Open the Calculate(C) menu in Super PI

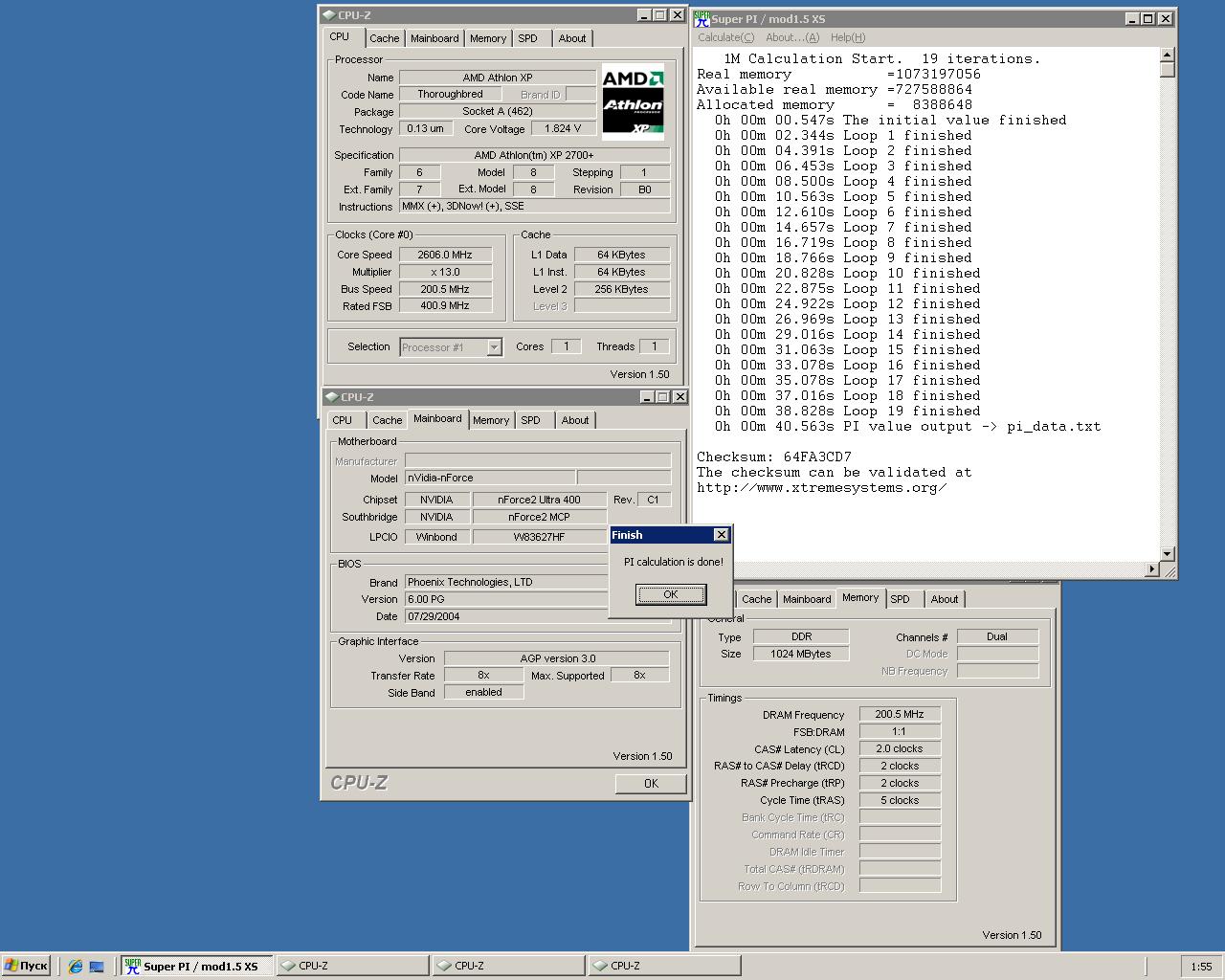[x=725, y=37]
